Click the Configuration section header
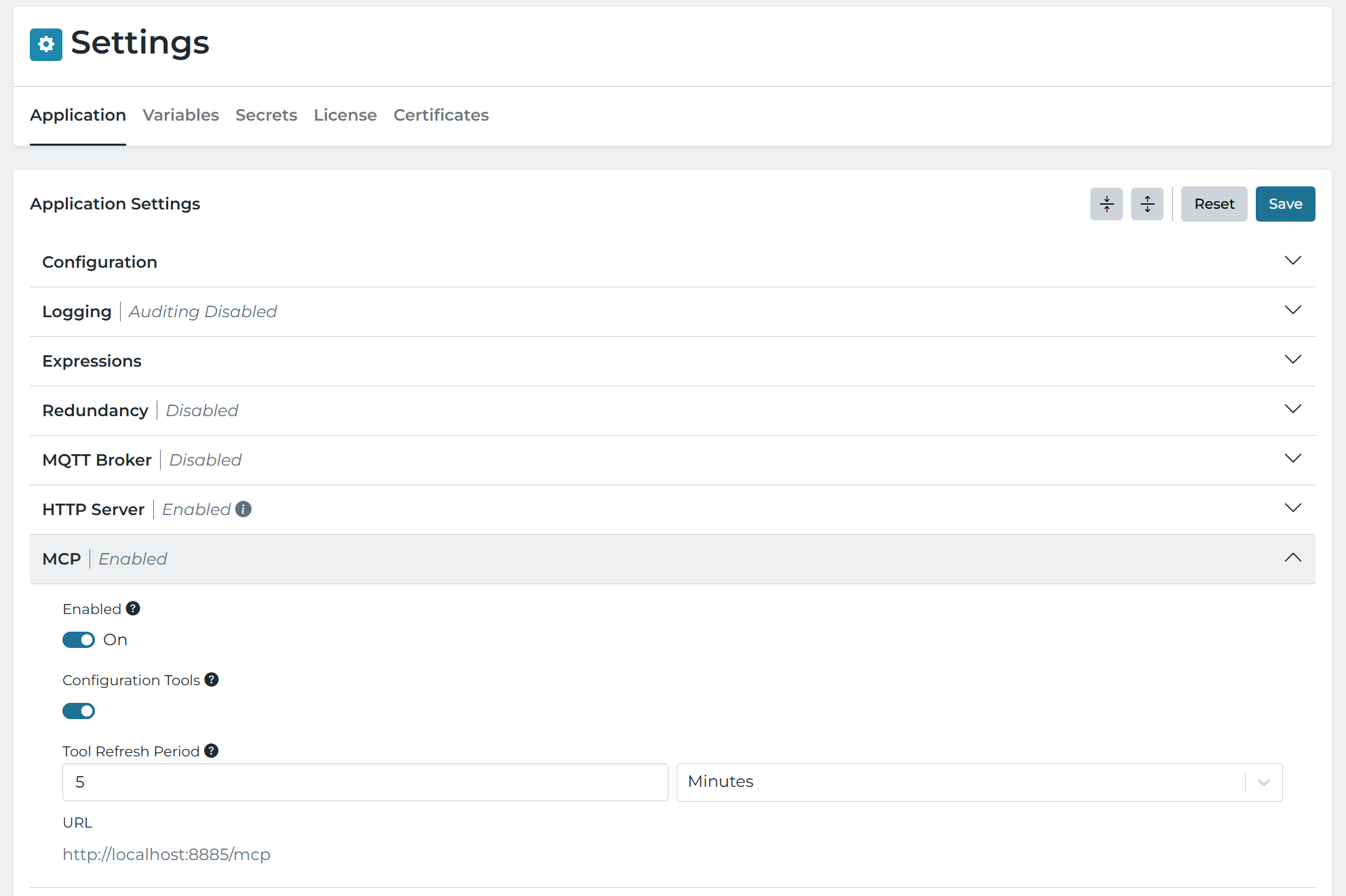The width and height of the screenshot is (1346, 896). coord(673,262)
